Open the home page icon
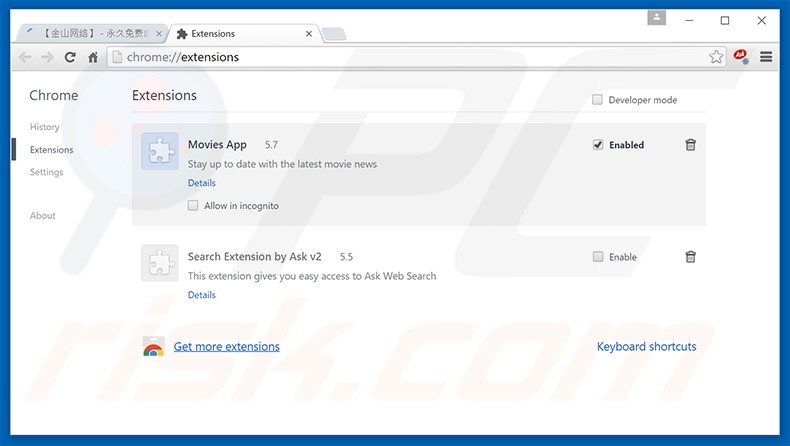The image size is (790, 446). pos(93,57)
